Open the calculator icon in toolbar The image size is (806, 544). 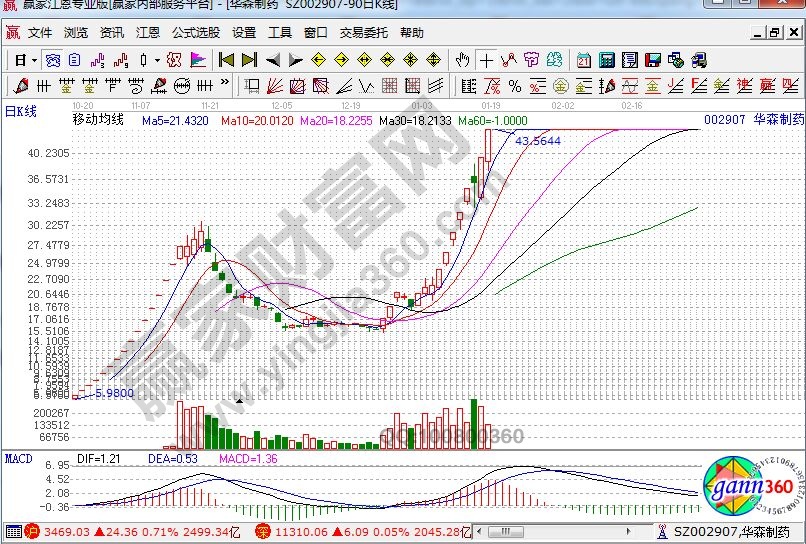(x=607, y=59)
